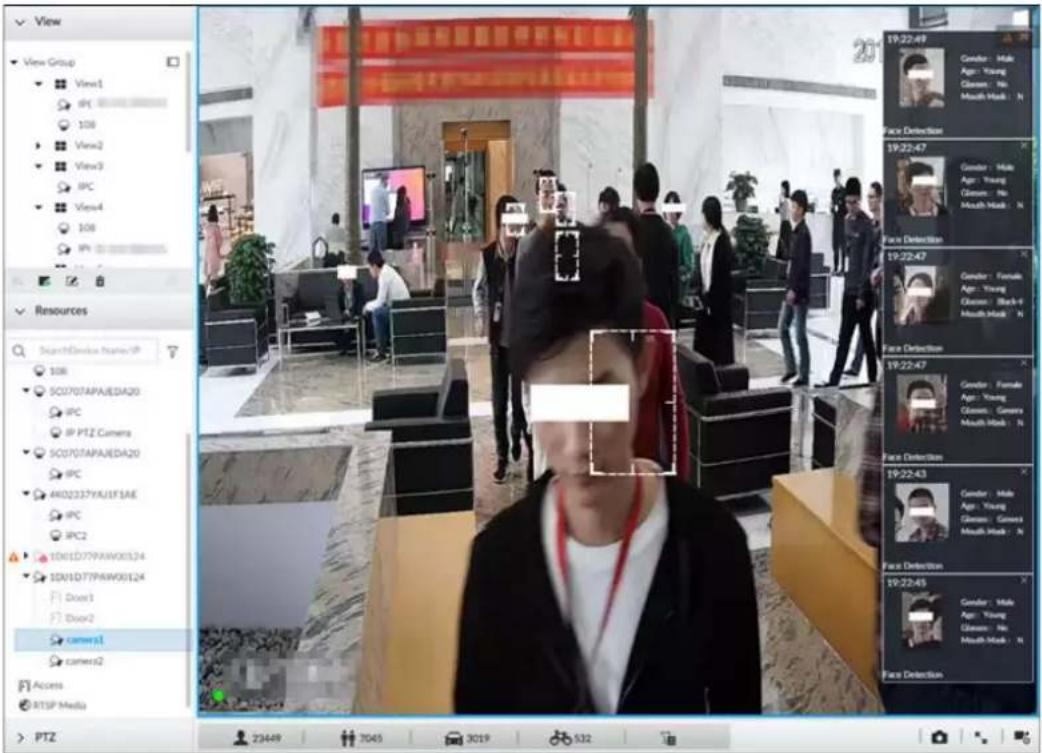Select Door2 in the device tree
Screen dimensions: 1042x753
pyautogui.click(x=73, y=618)
